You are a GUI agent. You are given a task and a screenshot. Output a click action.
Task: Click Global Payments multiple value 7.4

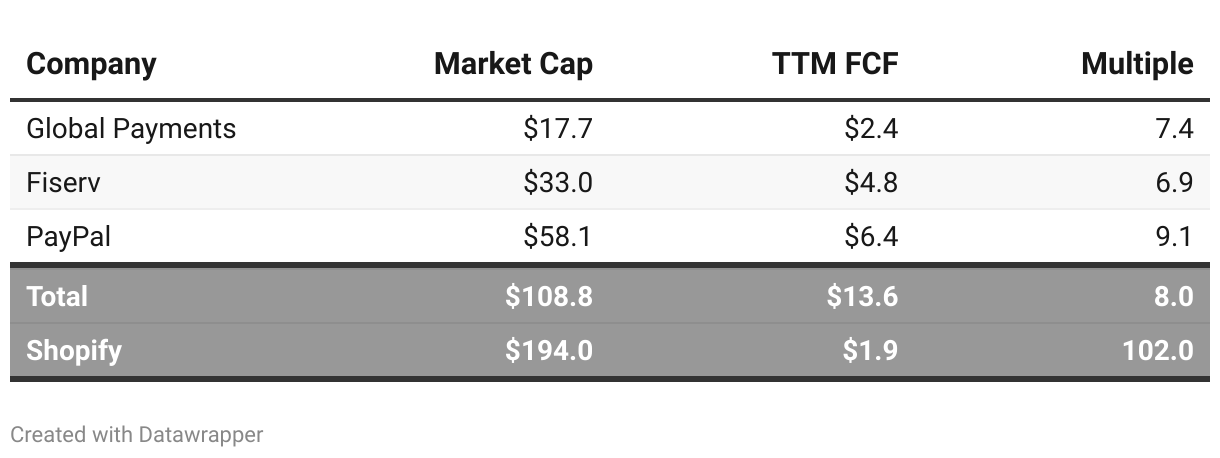pos(1174,129)
